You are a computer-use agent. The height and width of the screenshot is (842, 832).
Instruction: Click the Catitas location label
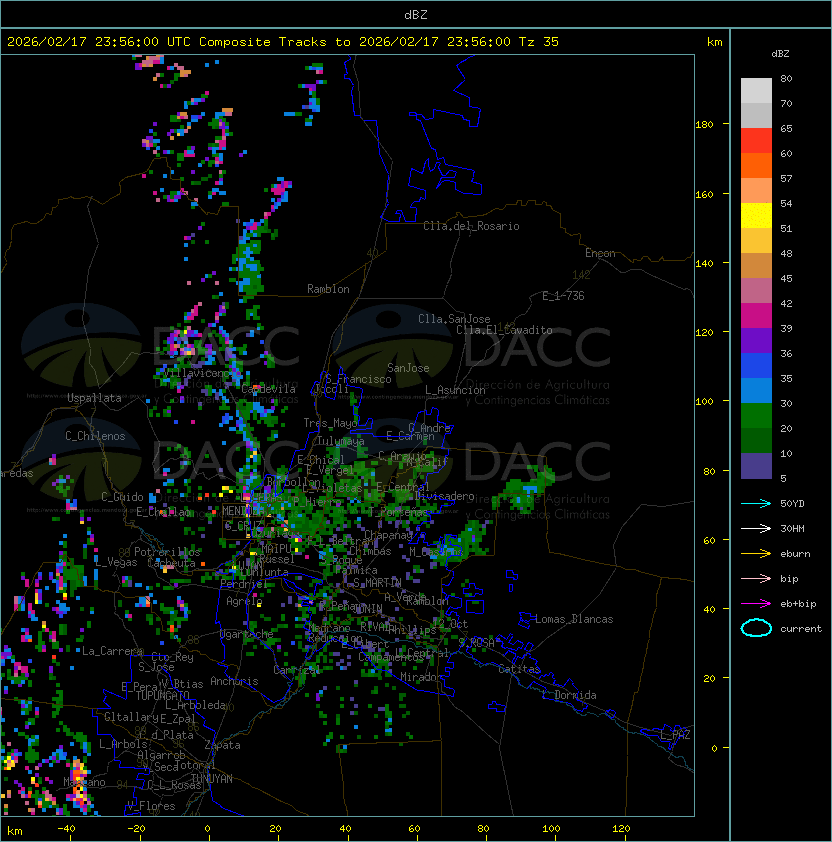tap(519, 669)
